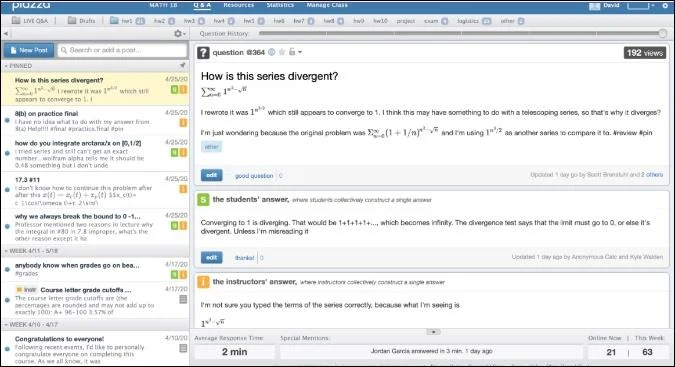
Task: Click the user avatar icon beside David
Action: click(x=594, y=6)
